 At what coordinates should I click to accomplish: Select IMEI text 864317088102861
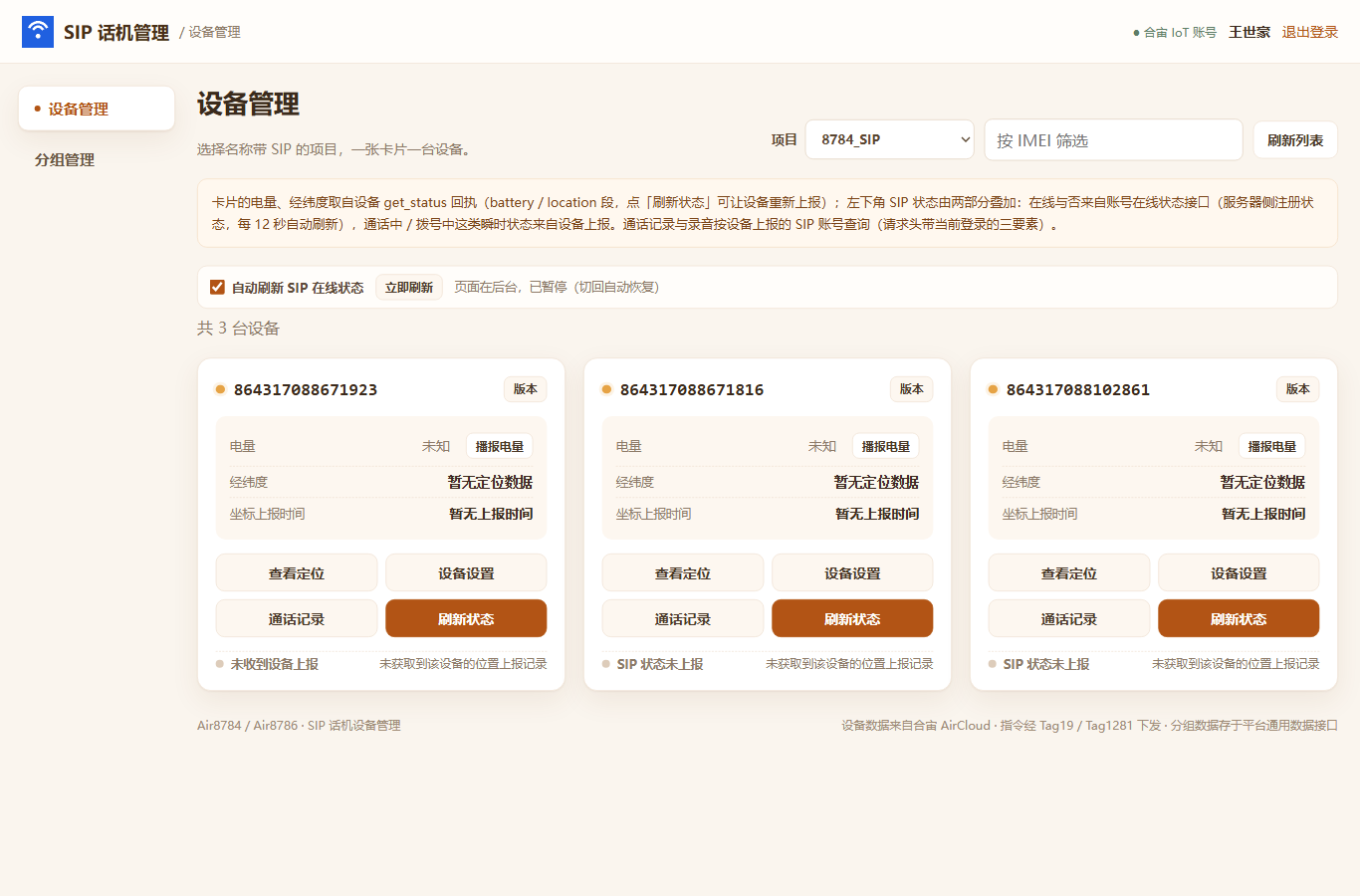click(x=1078, y=389)
